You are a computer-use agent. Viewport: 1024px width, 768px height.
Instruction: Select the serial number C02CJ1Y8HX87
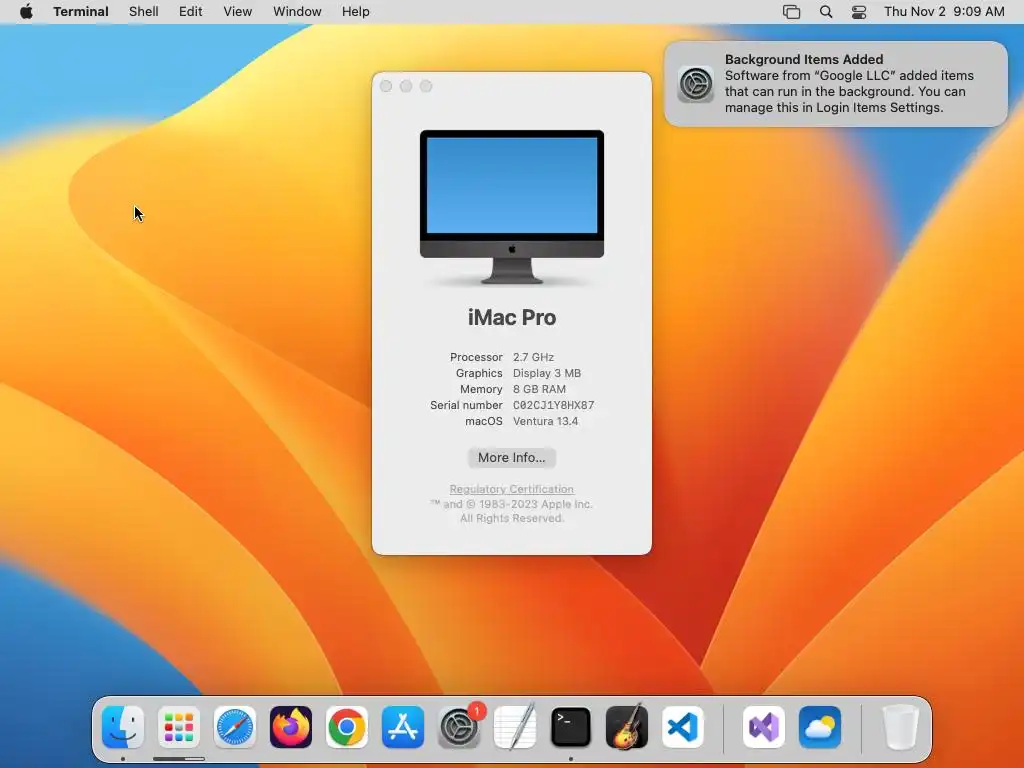coord(553,406)
